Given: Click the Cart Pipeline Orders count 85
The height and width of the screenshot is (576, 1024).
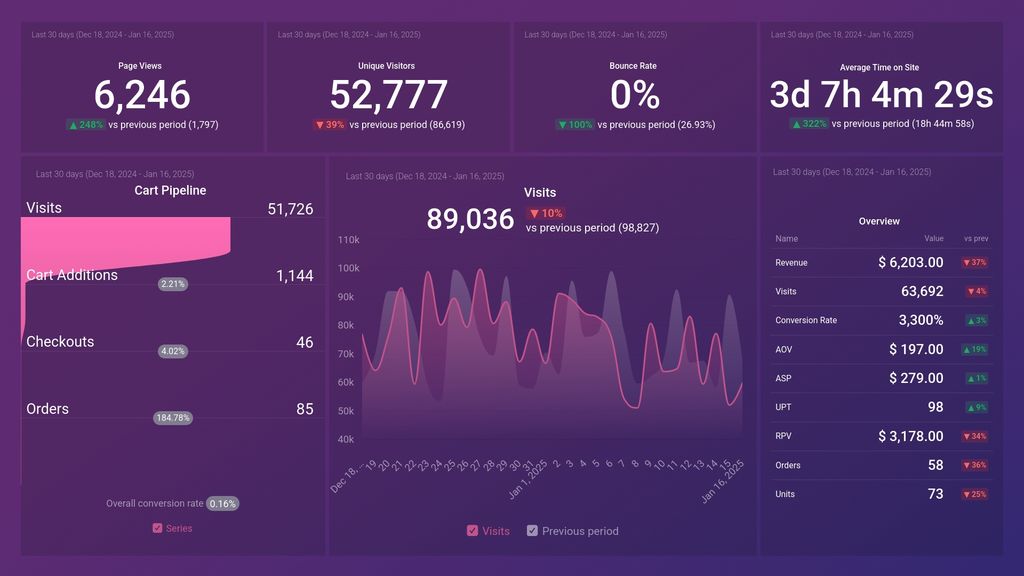Looking at the screenshot, I should (x=304, y=409).
